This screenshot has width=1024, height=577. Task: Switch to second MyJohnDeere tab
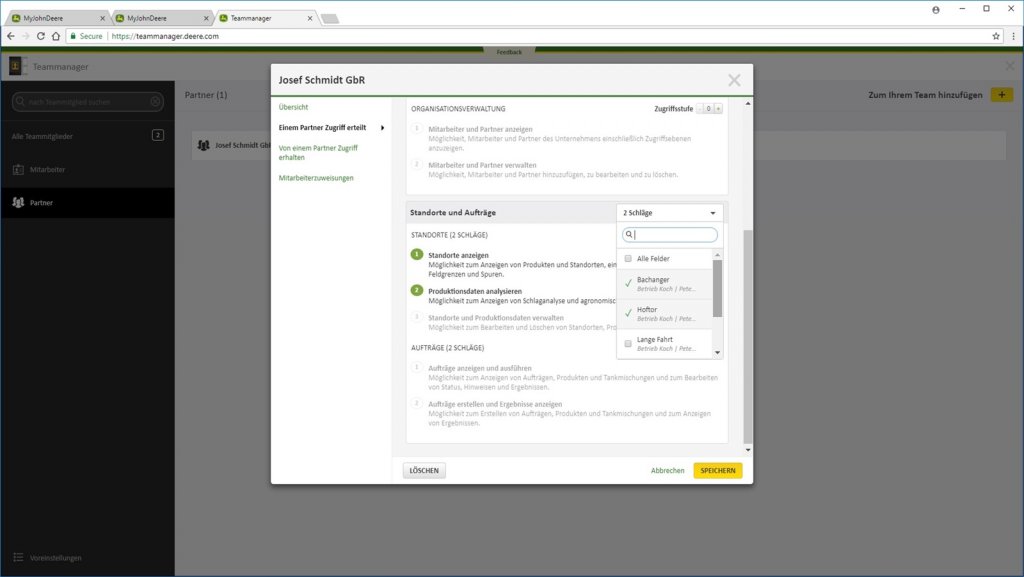[x=161, y=18]
